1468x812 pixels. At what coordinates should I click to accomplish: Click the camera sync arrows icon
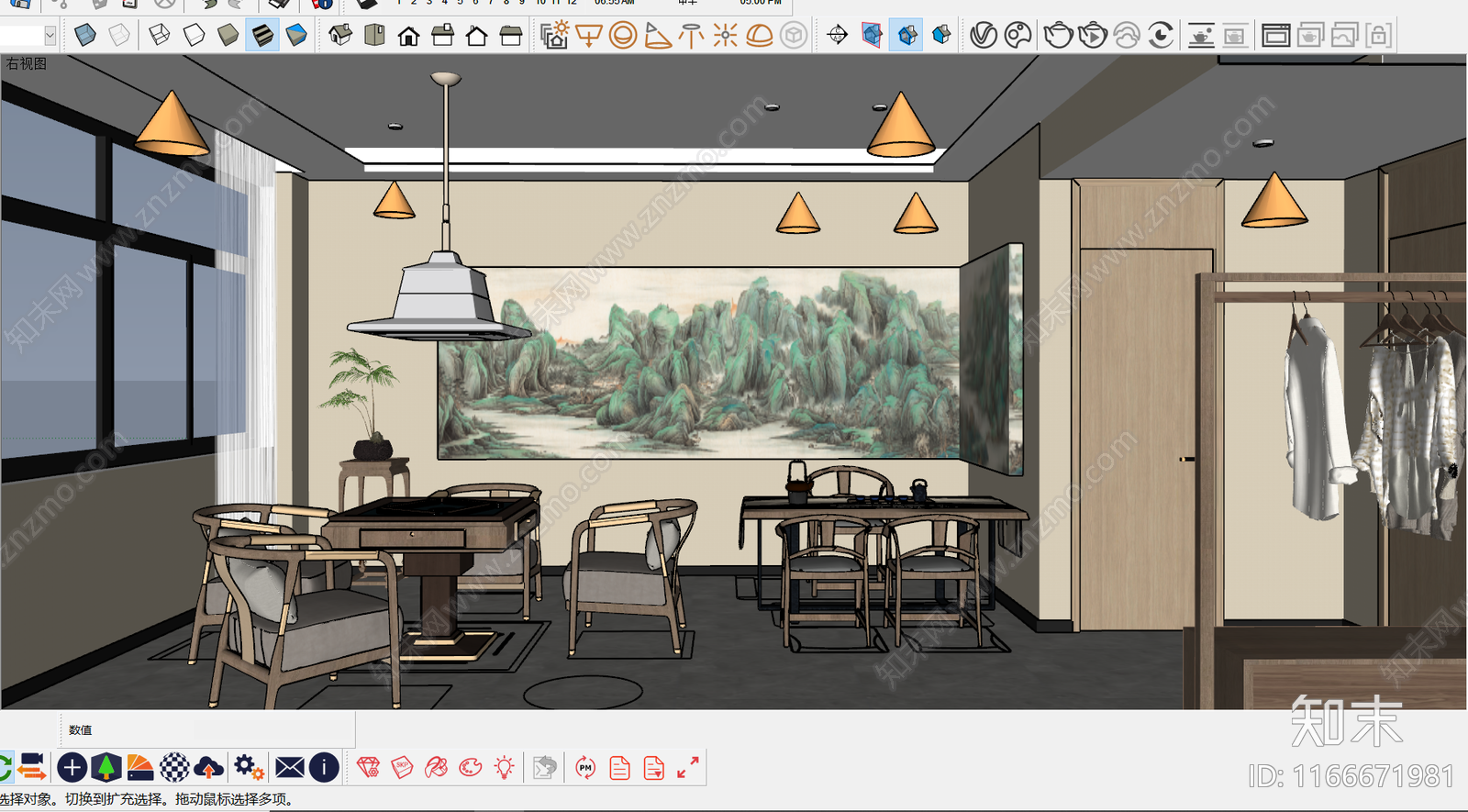coord(32,767)
